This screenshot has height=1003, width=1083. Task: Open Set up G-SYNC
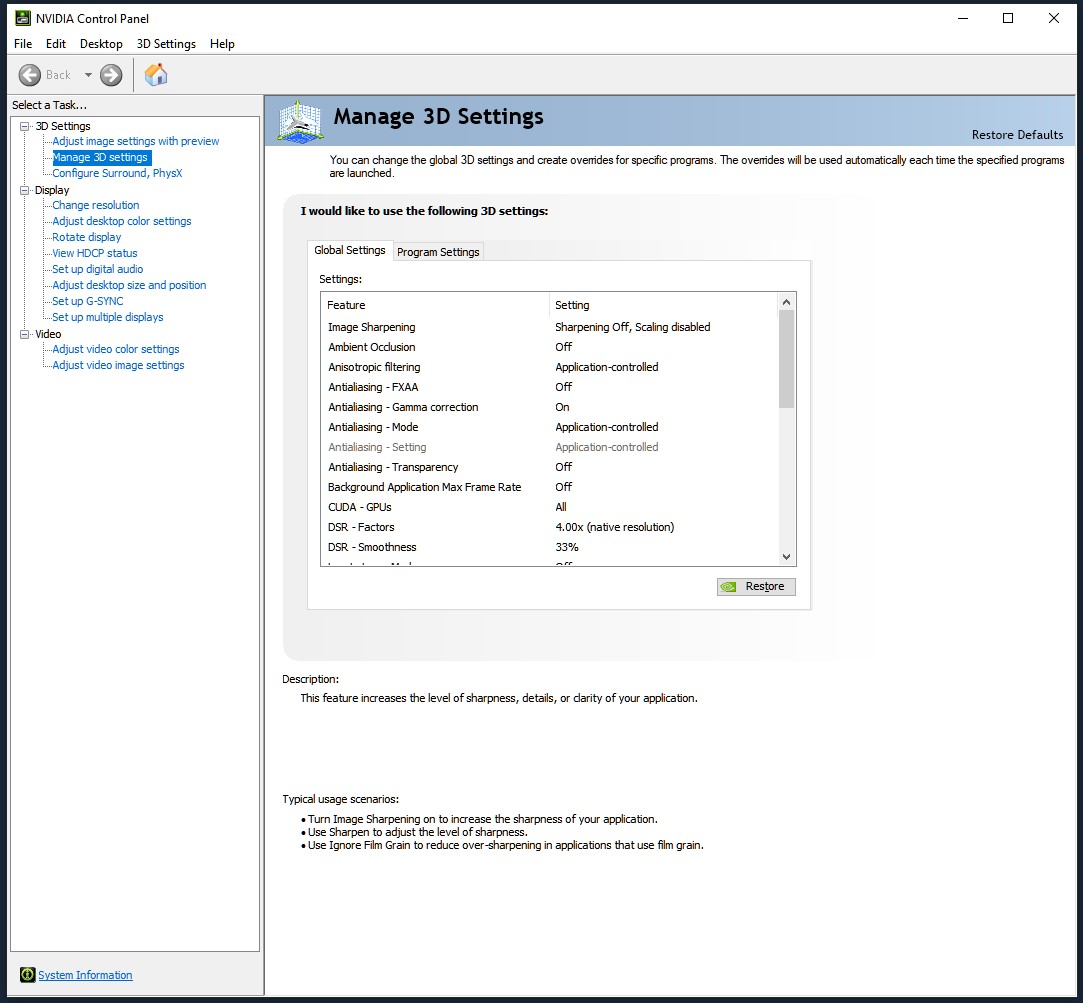click(x=88, y=300)
